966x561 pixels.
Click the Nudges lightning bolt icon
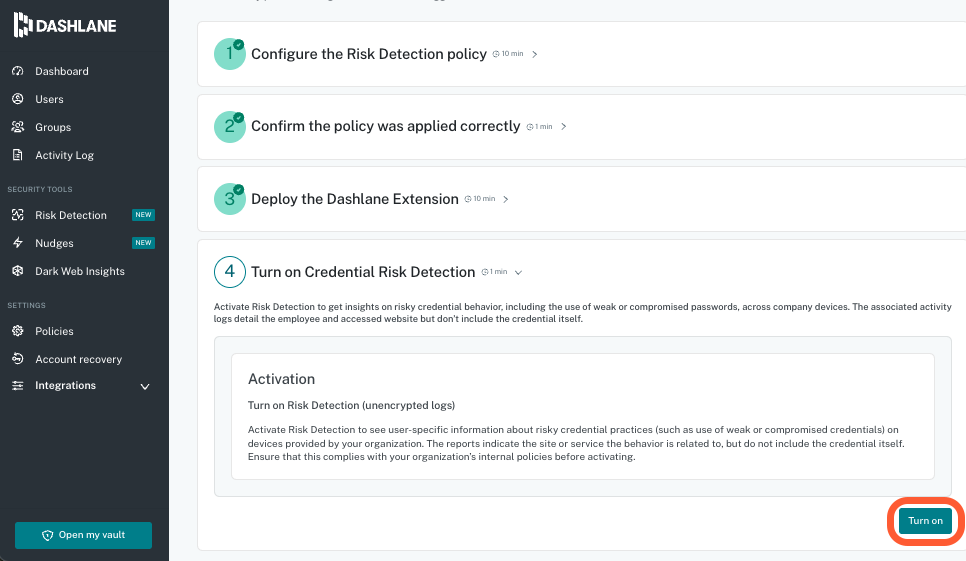pos(17,243)
